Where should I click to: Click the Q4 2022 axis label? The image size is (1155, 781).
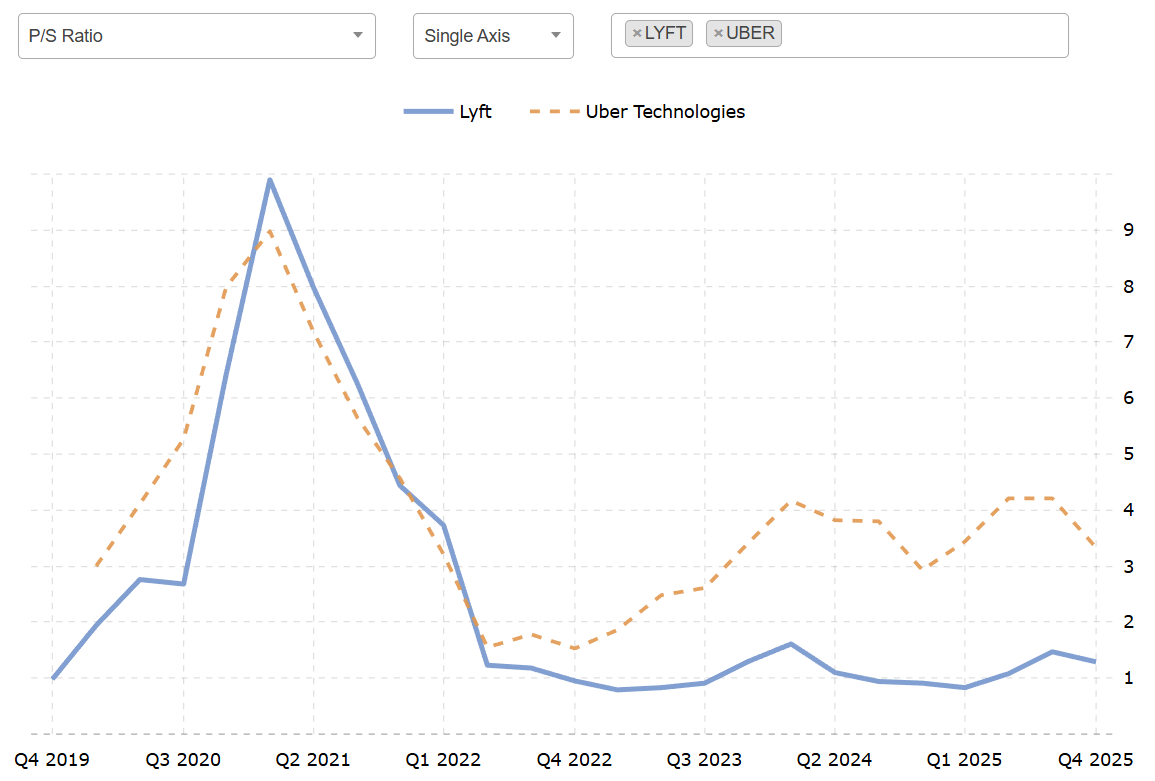point(575,760)
